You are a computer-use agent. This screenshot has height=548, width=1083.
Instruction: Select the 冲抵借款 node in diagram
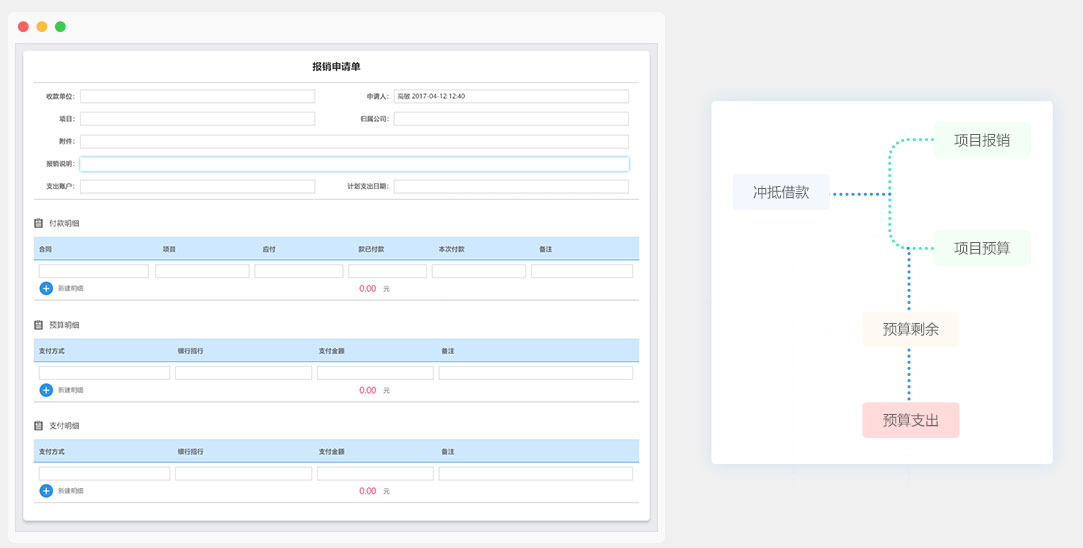pyautogui.click(x=781, y=193)
